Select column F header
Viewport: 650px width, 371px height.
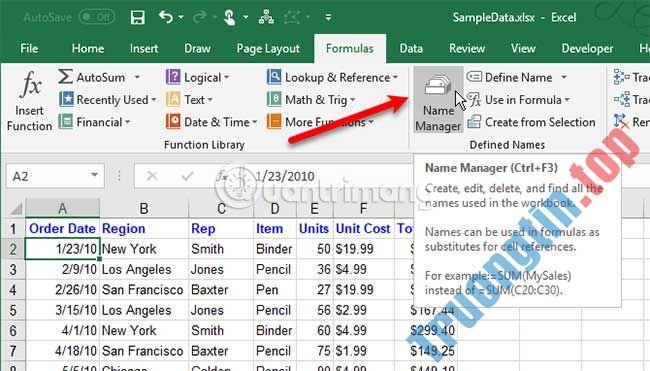pos(363,209)
